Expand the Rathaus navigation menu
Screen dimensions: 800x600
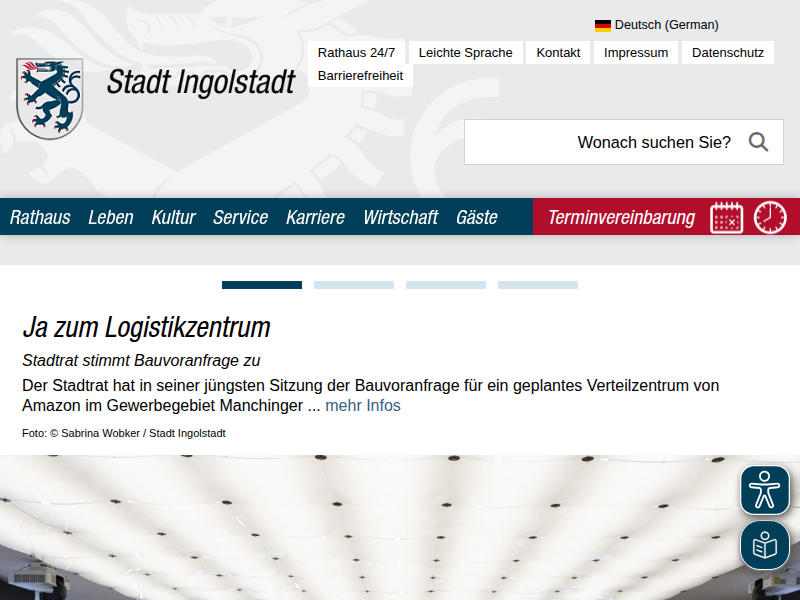click(40, 217)
